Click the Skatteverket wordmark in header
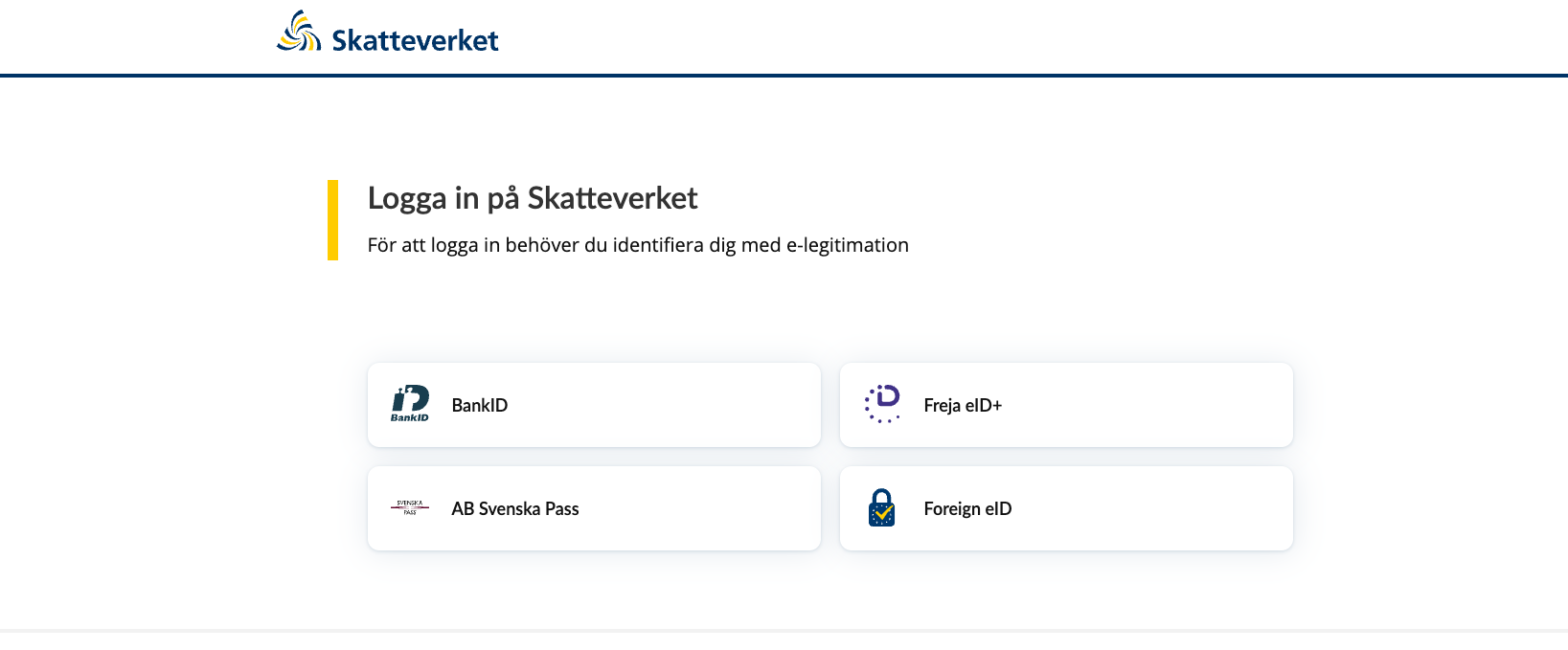1568x650 pixels. (x=415, y=40)
